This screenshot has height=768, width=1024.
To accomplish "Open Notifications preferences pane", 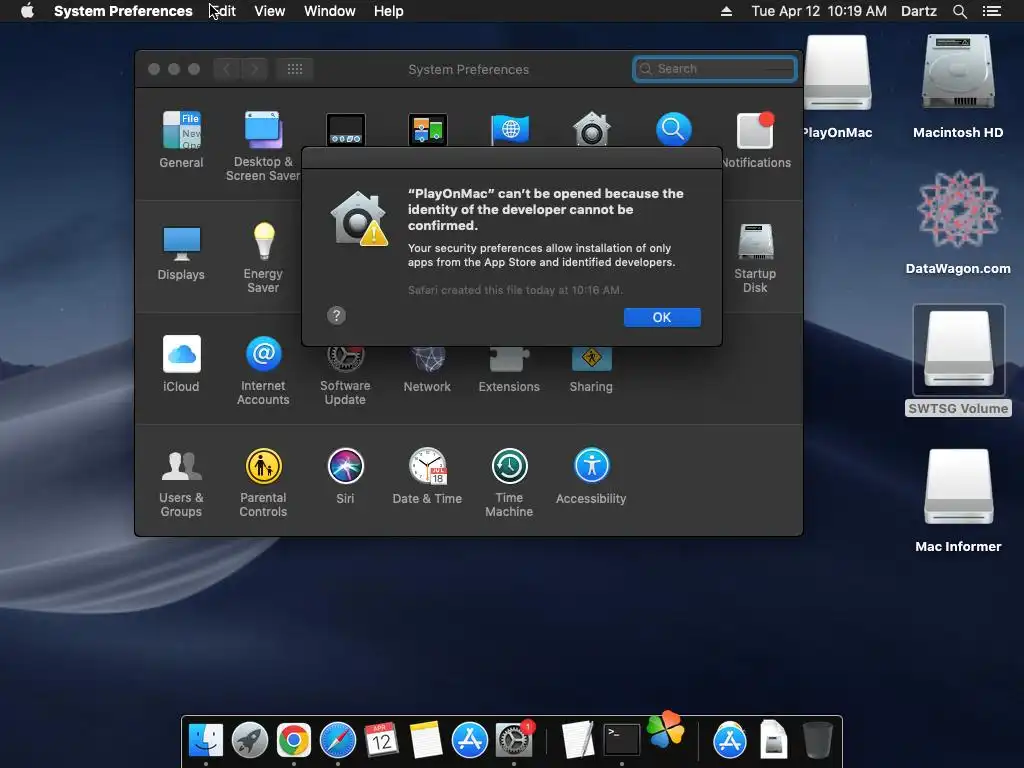I will click(x=756, y=140).
